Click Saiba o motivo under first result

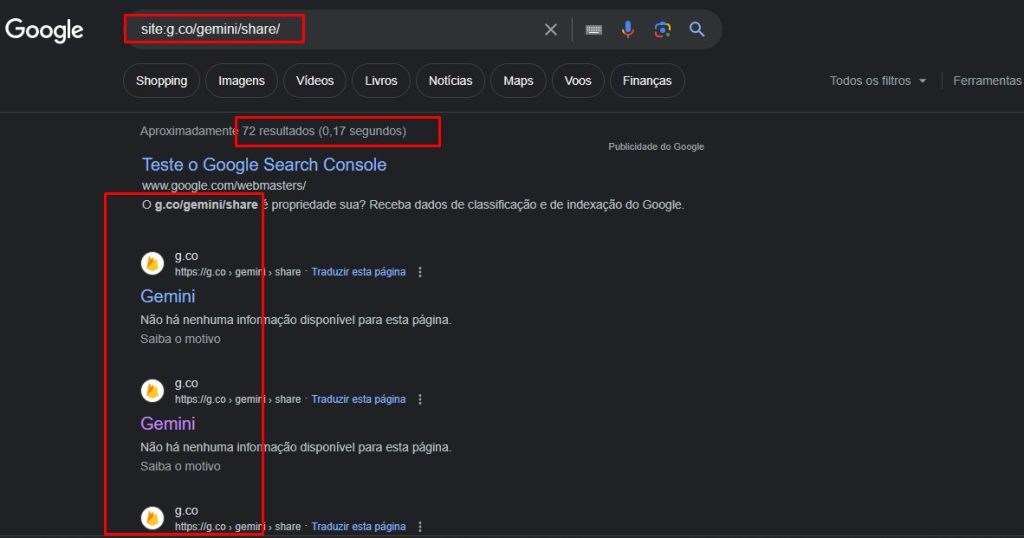tap(180, 339)
